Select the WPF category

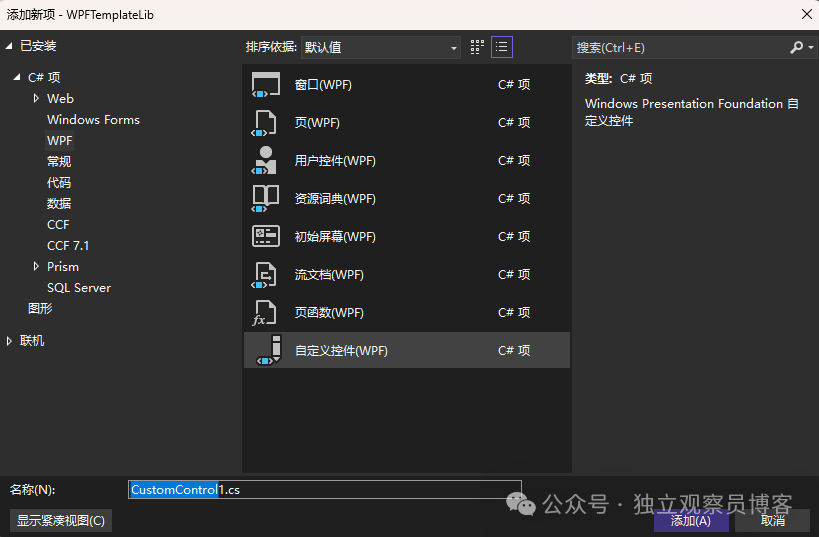pyautogui.click(x=60, y=141)
